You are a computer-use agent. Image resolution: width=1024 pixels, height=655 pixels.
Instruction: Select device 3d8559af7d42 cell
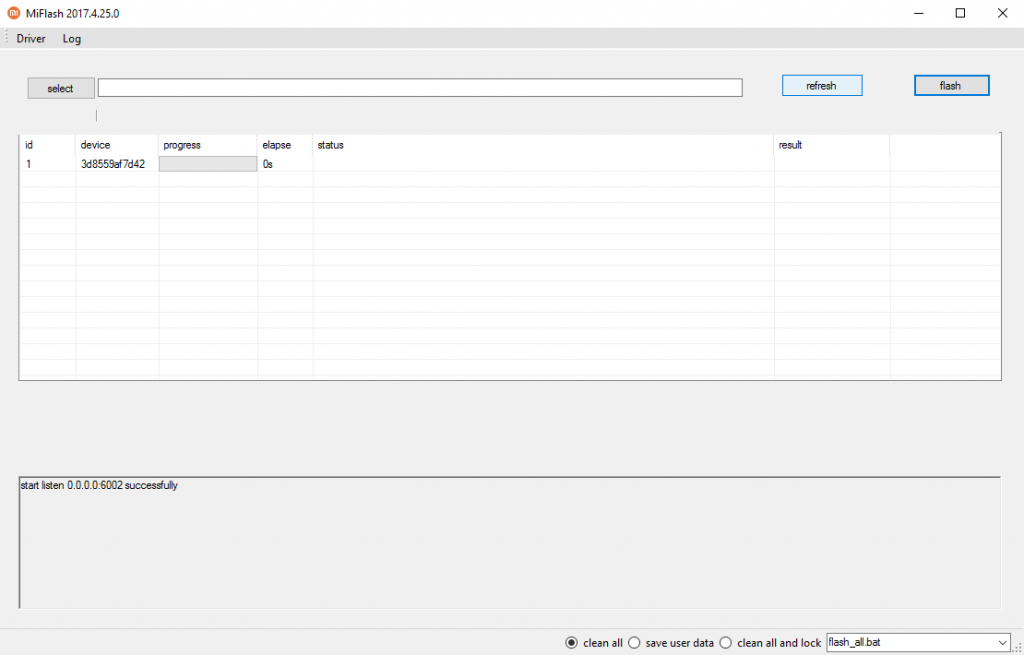click(x=113, y=165)
